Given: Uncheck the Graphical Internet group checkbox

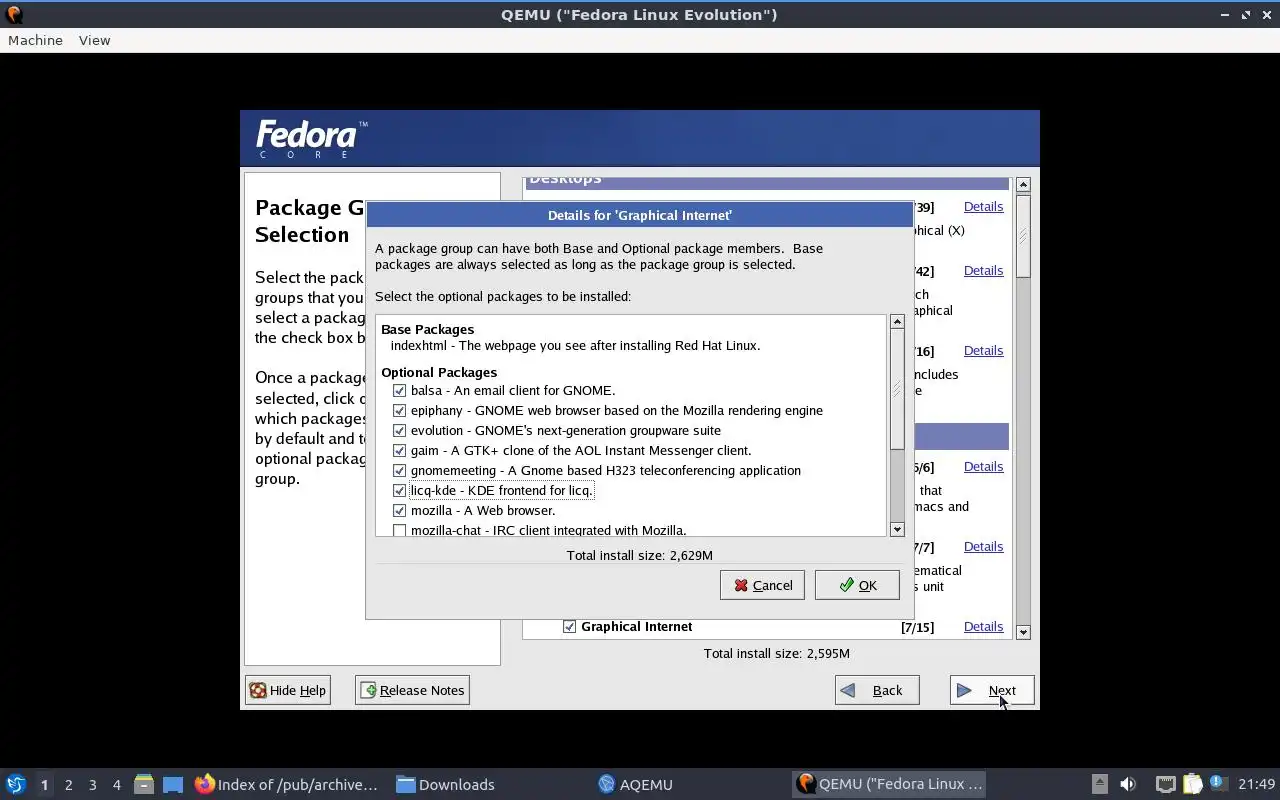Looking at the screenshot, I should coord(569,626).
